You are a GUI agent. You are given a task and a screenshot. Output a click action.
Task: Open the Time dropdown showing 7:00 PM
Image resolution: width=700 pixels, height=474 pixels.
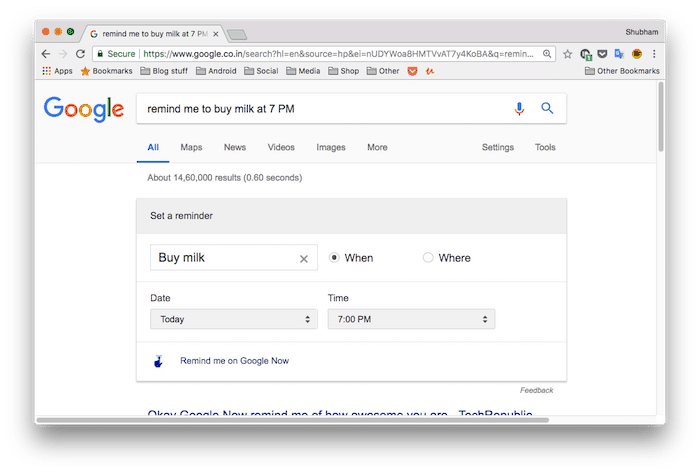(411, 320)
